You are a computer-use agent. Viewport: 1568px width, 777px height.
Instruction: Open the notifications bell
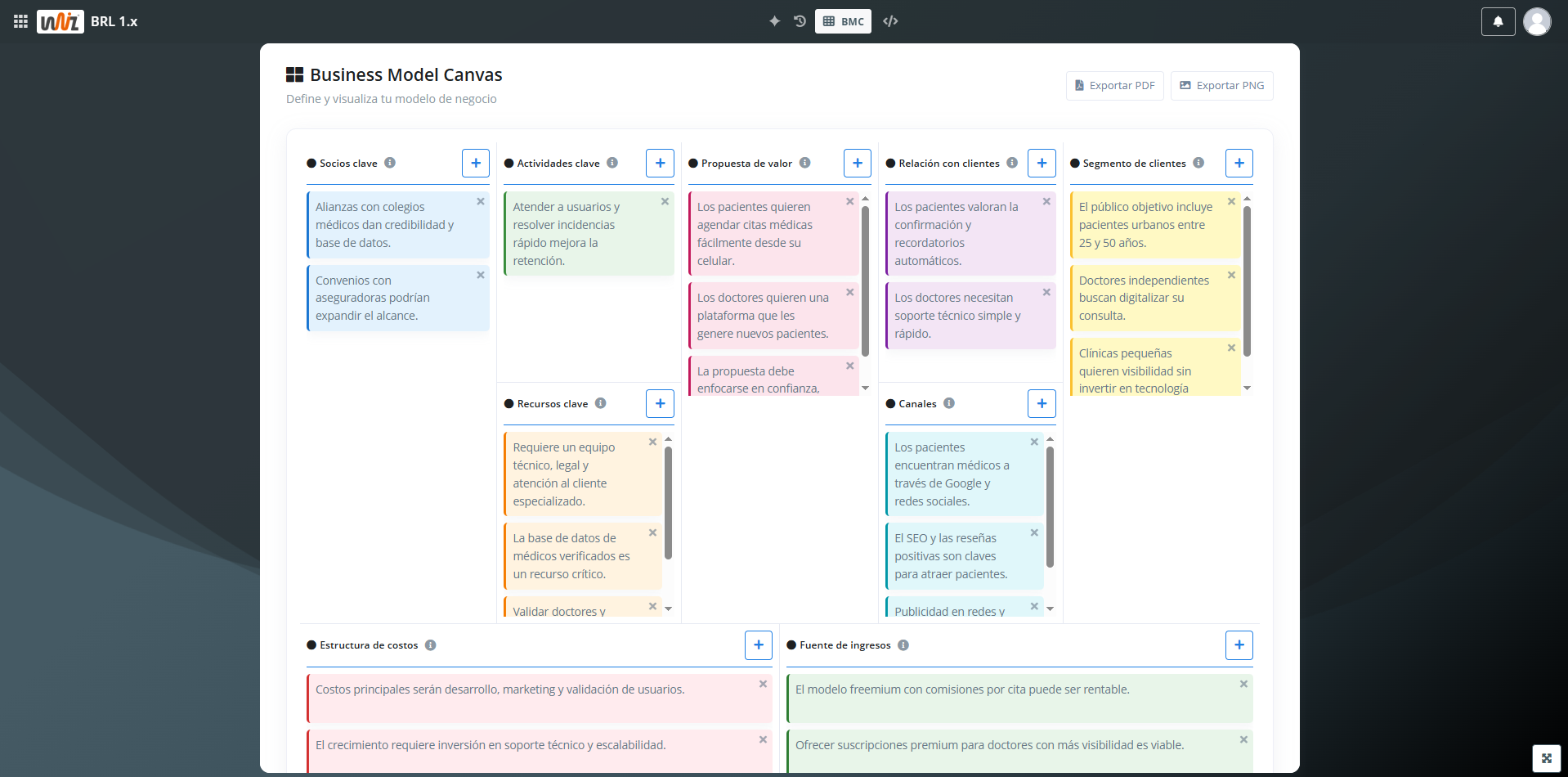1498,21
